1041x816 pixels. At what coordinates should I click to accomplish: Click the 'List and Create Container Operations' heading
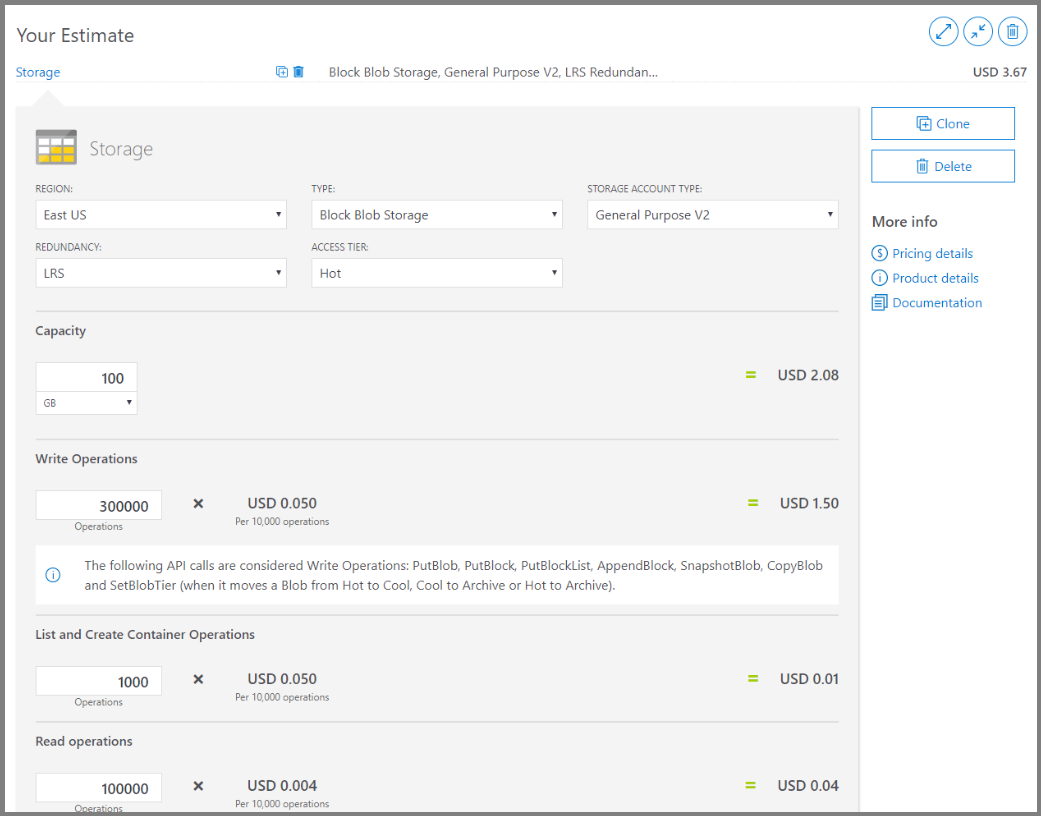coord(145,635)
